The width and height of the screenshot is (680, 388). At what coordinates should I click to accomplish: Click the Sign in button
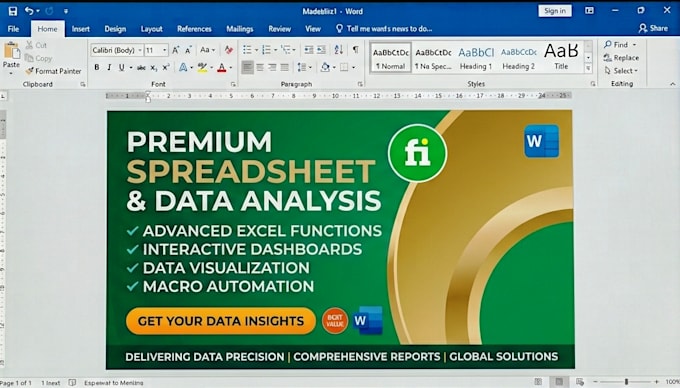[x=555, y=11]
